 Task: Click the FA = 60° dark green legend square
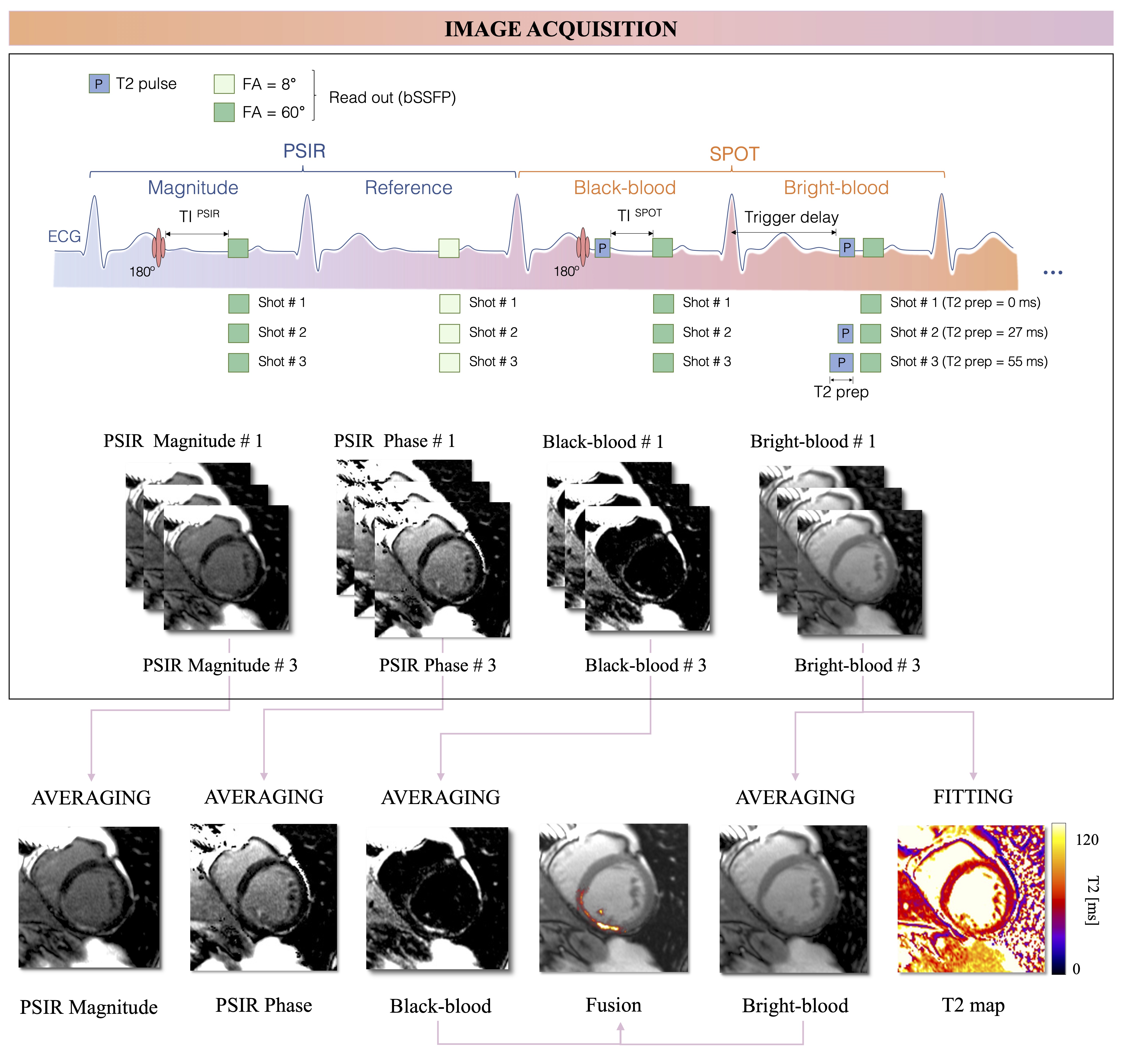(224, 112)
